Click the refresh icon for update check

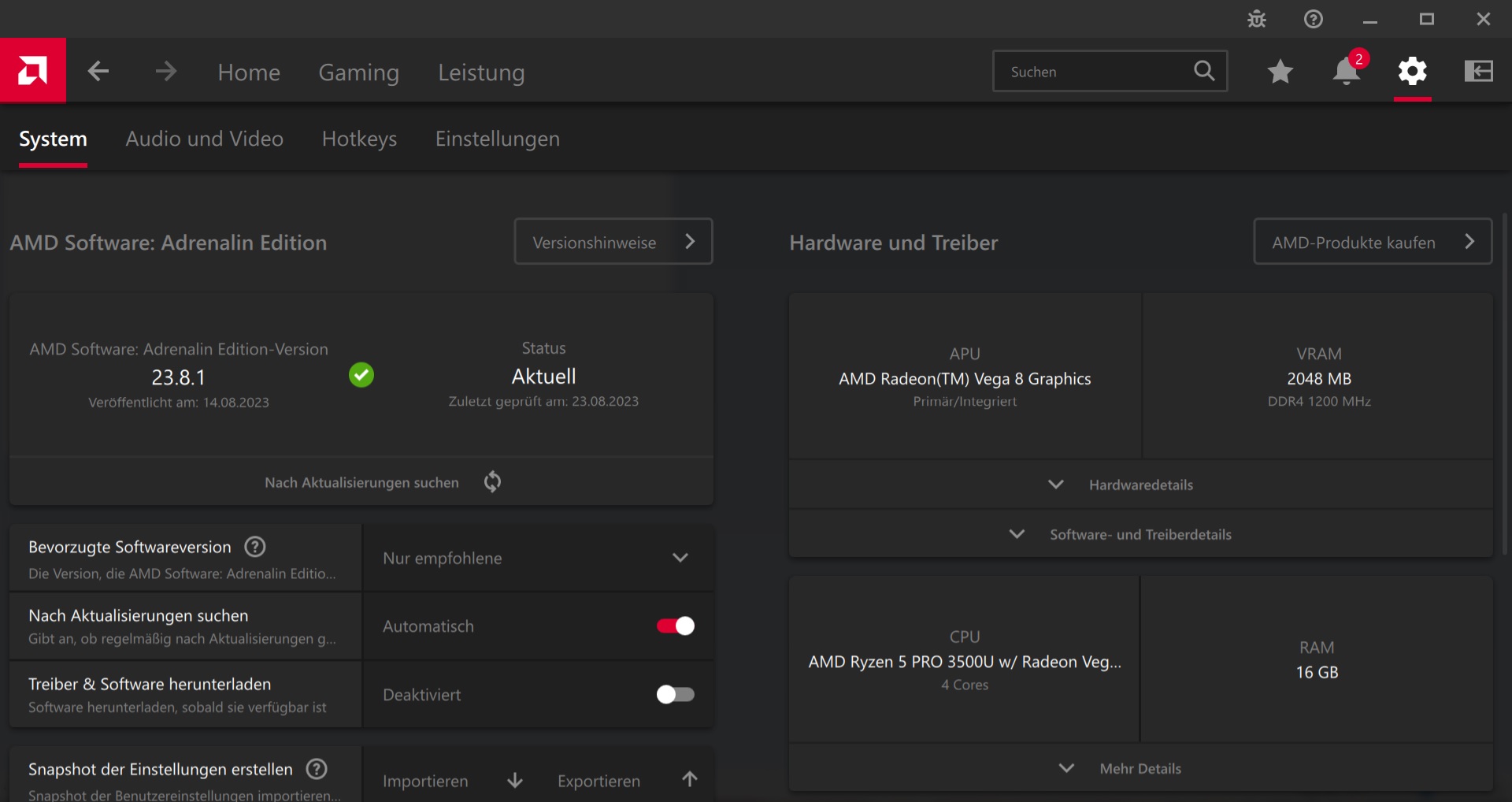(x=492, y=481)
